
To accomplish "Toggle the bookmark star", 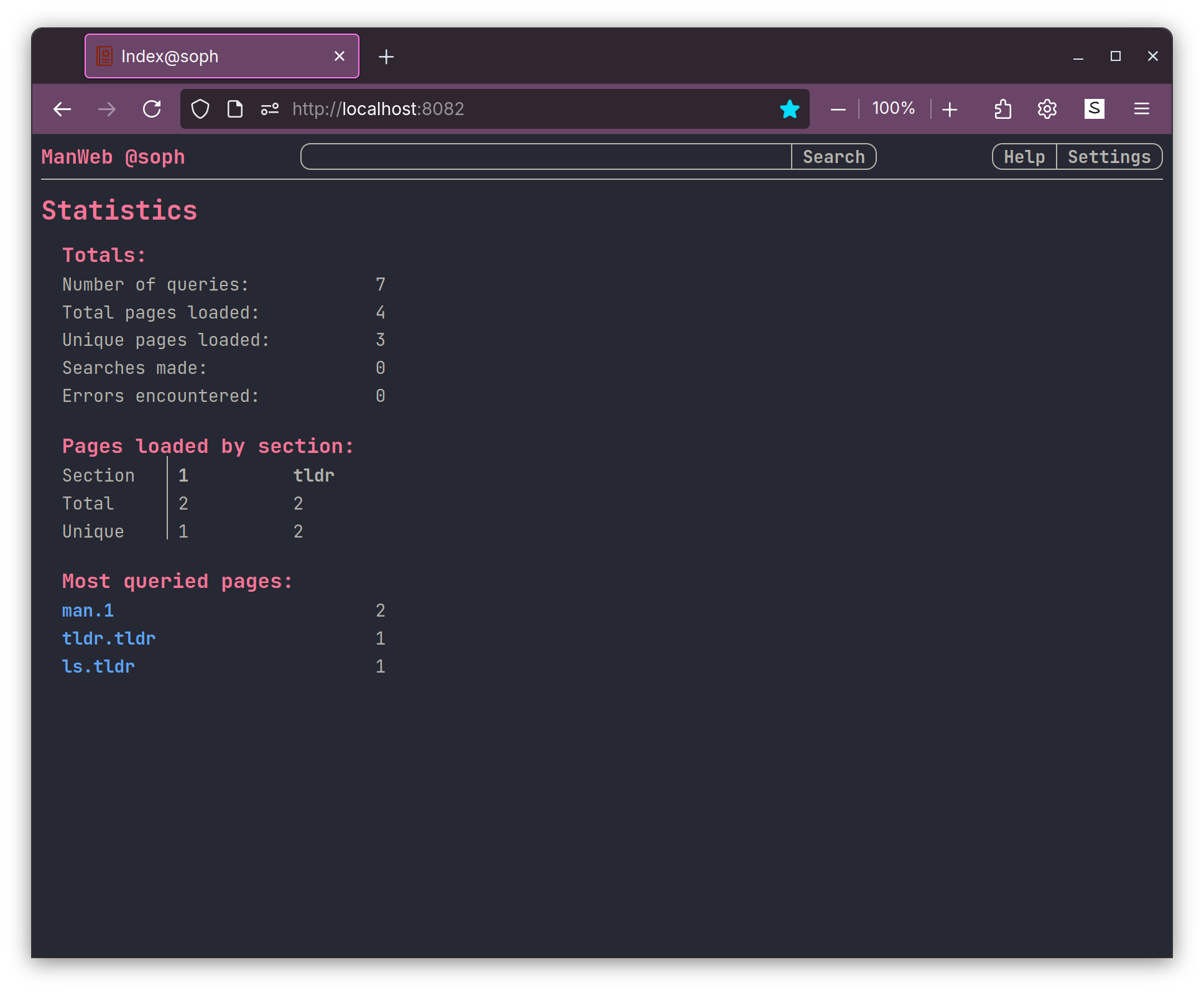I will pyautogui.click(x=789, y=110).
